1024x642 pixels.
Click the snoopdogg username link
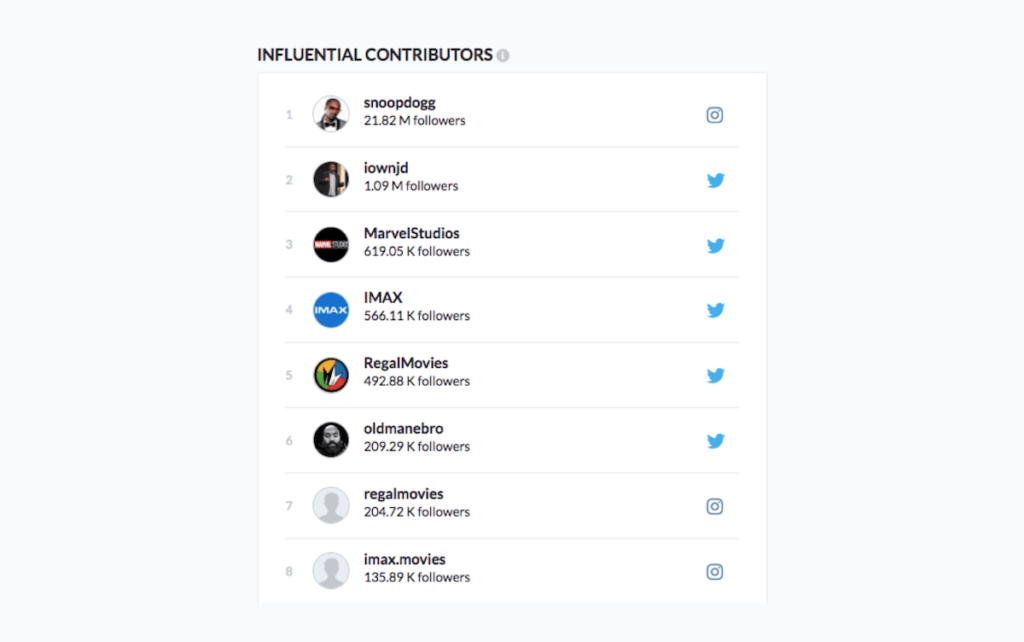399,103
